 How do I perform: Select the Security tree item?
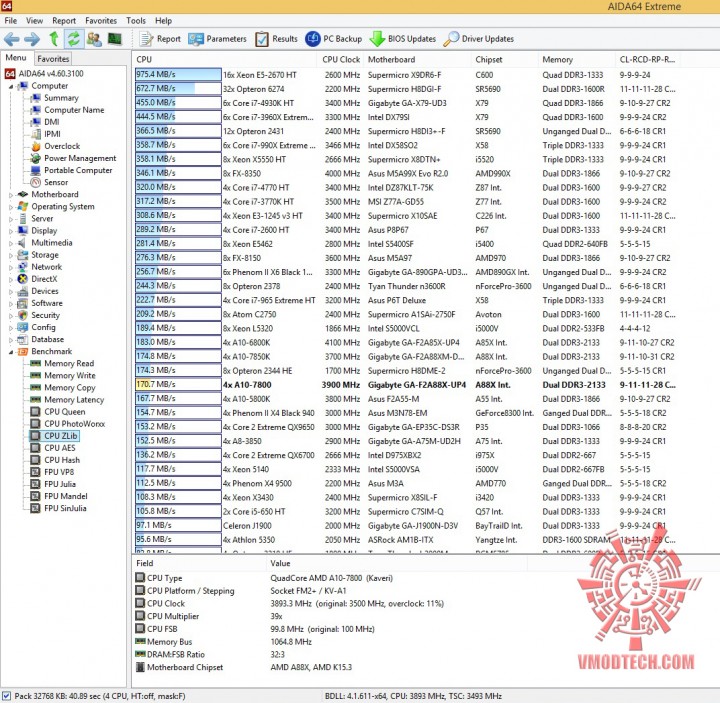click(45, 315)
